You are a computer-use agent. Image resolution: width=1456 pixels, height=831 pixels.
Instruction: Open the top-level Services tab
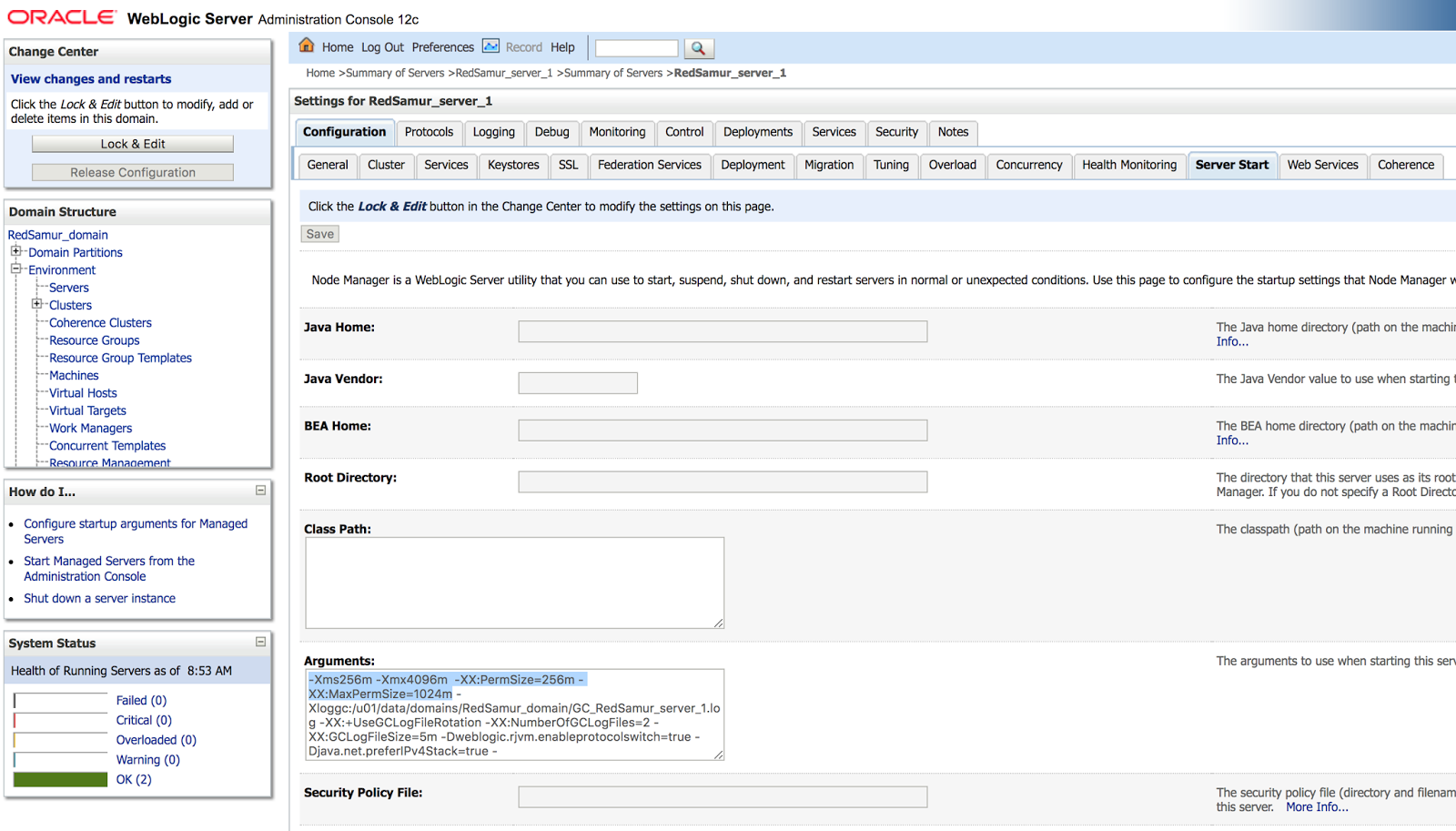834,132
